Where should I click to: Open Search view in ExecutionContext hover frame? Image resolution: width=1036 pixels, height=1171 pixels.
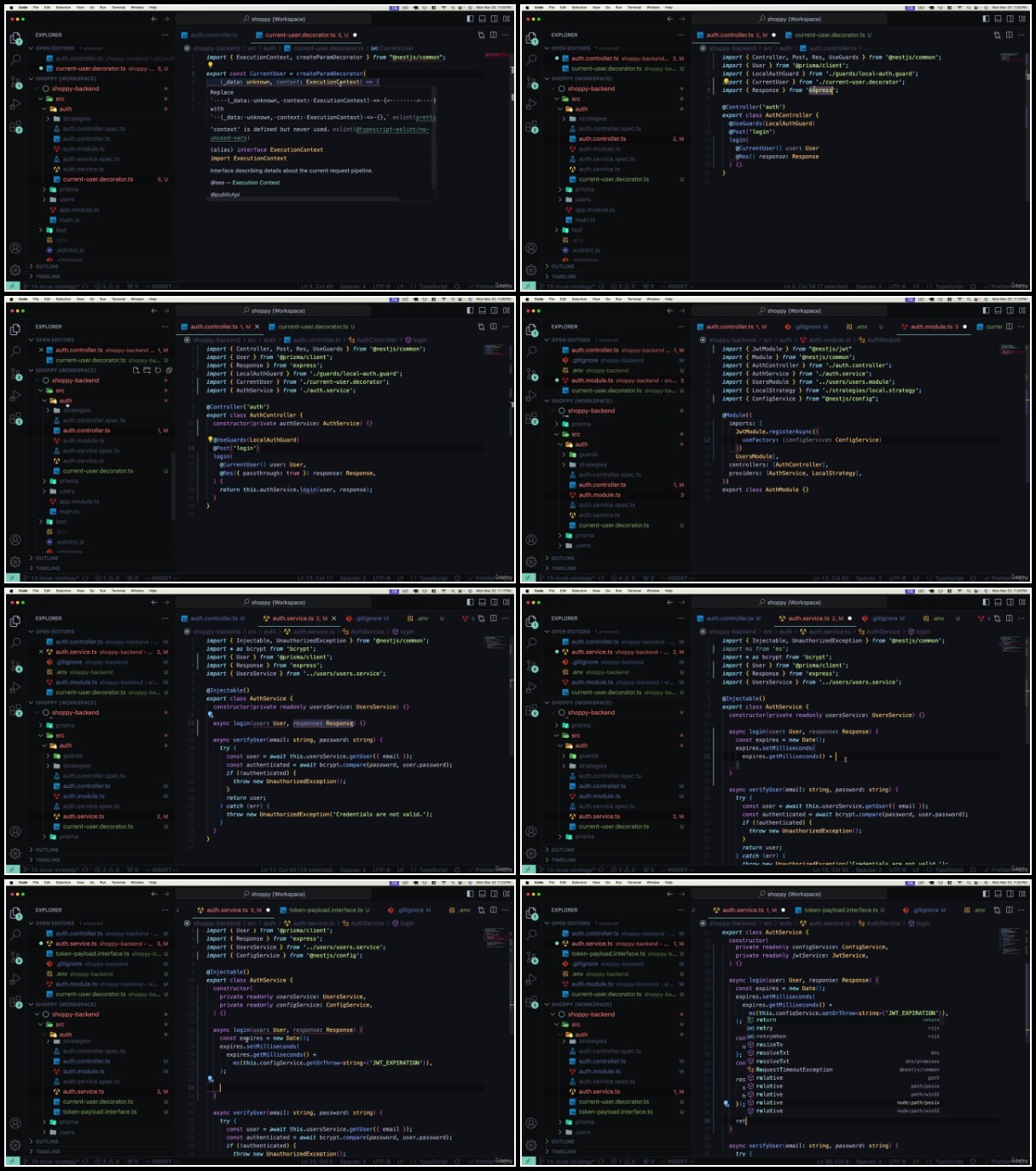coord(15,60)
